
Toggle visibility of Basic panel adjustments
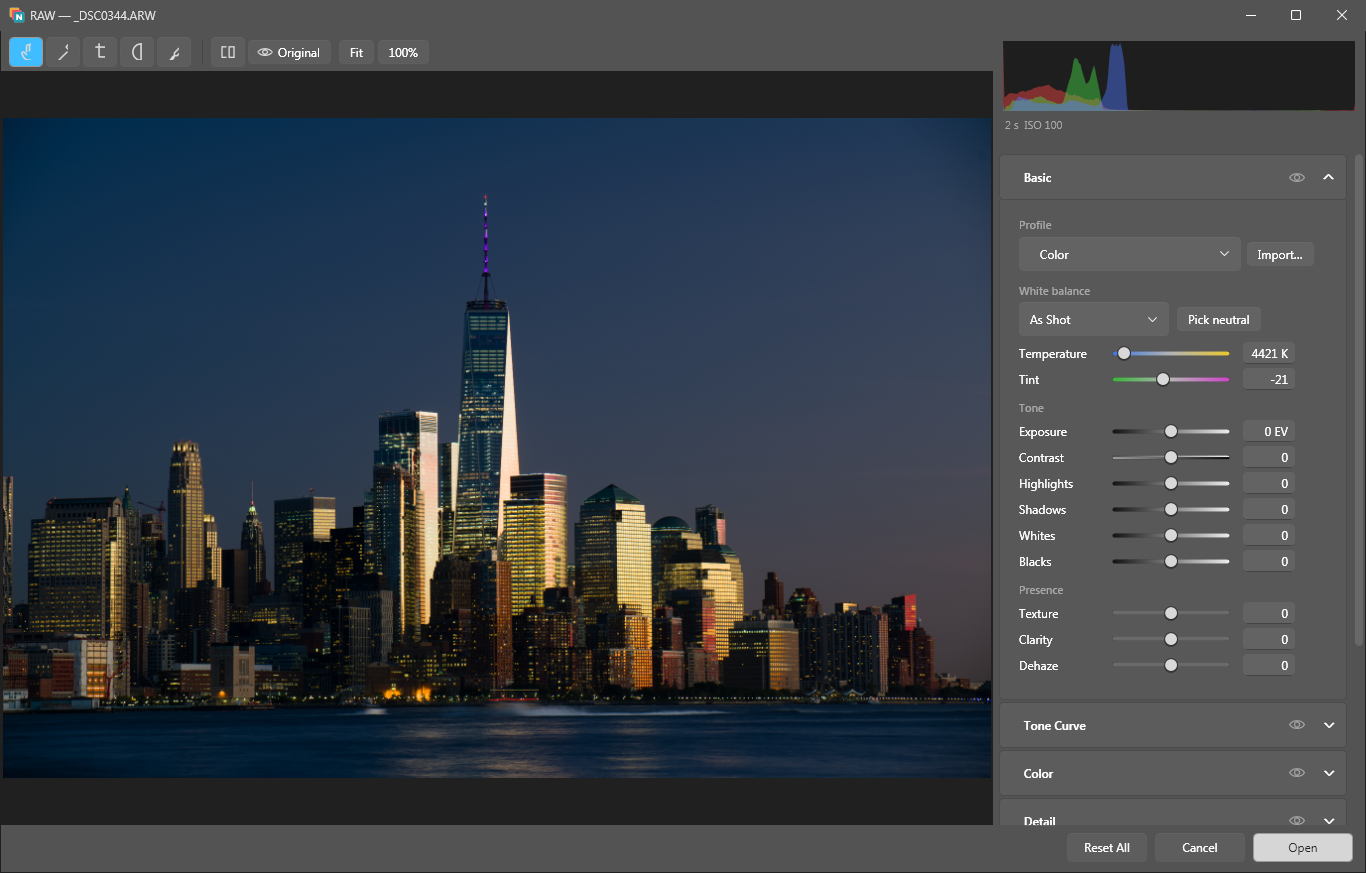pos(1297,177)
